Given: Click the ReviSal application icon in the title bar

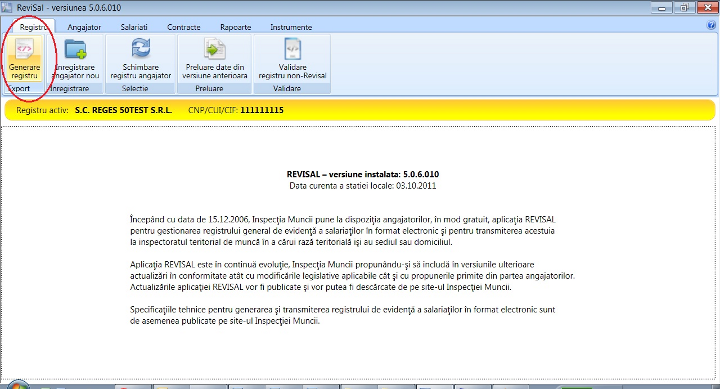Looking at the screenshot, I should pos(6,7).
